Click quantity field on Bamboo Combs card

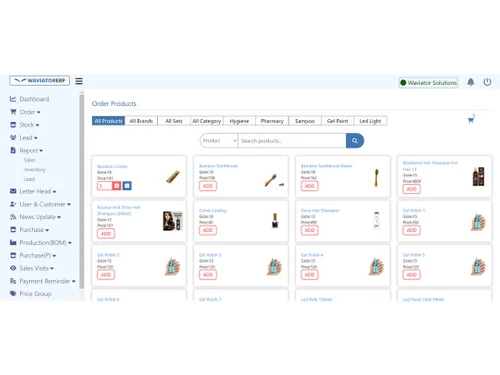pos(105,186)
